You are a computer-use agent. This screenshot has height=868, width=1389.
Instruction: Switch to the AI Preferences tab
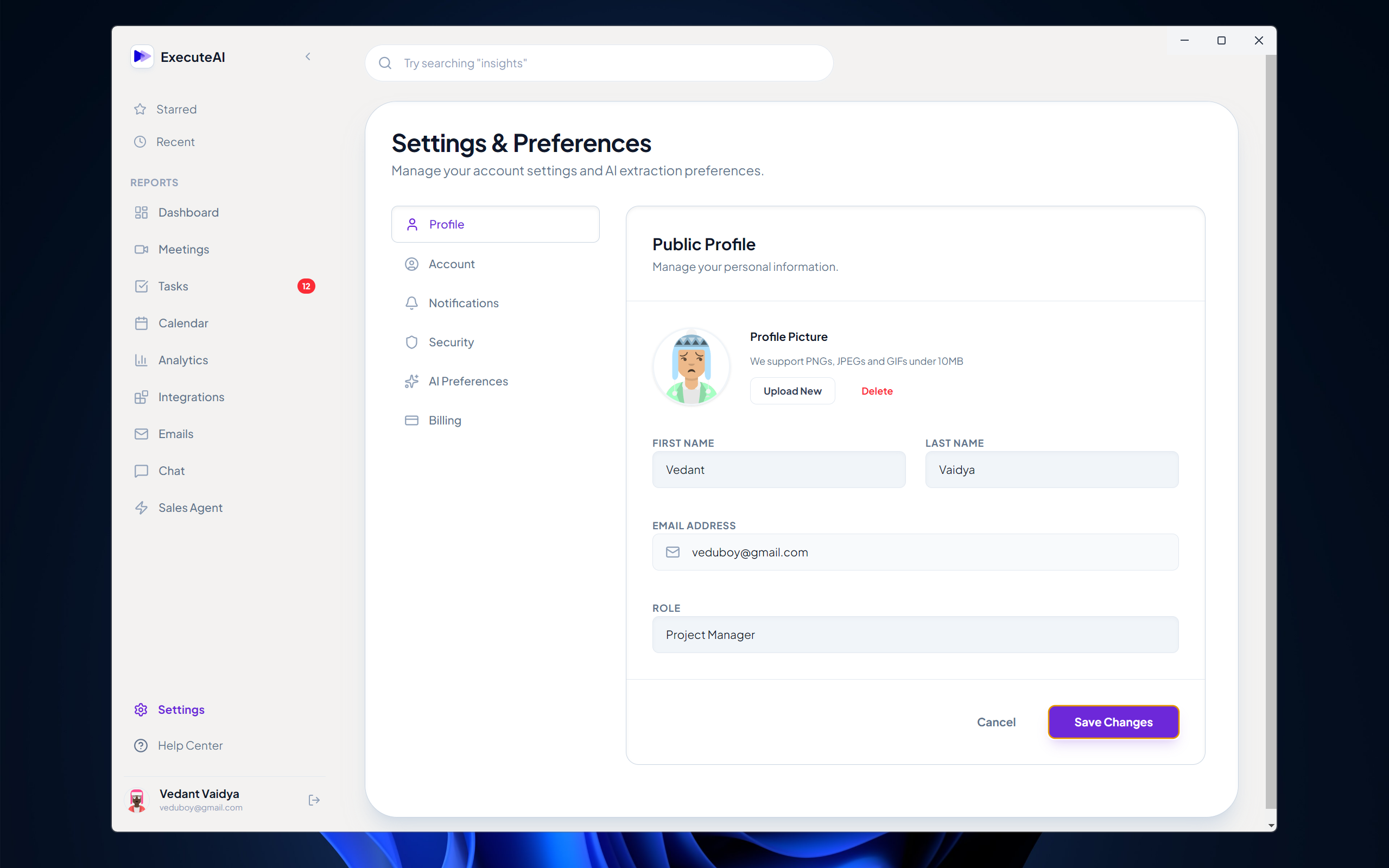pyautogui.click(x=467, y=381)
